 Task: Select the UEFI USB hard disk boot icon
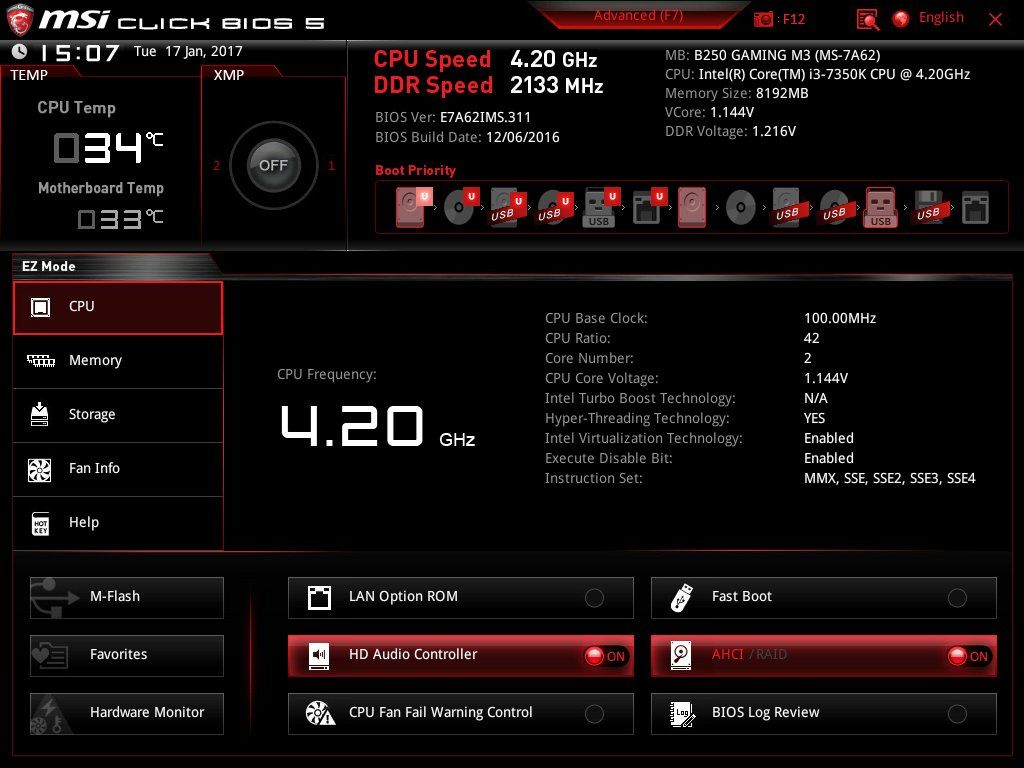(x=507, y=207)
